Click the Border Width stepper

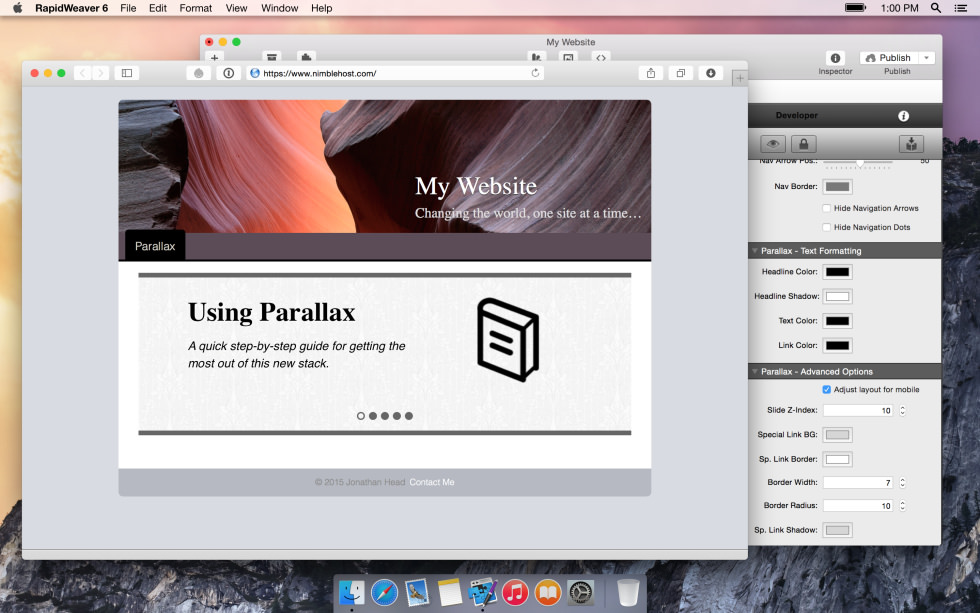[x=902, y=482]
